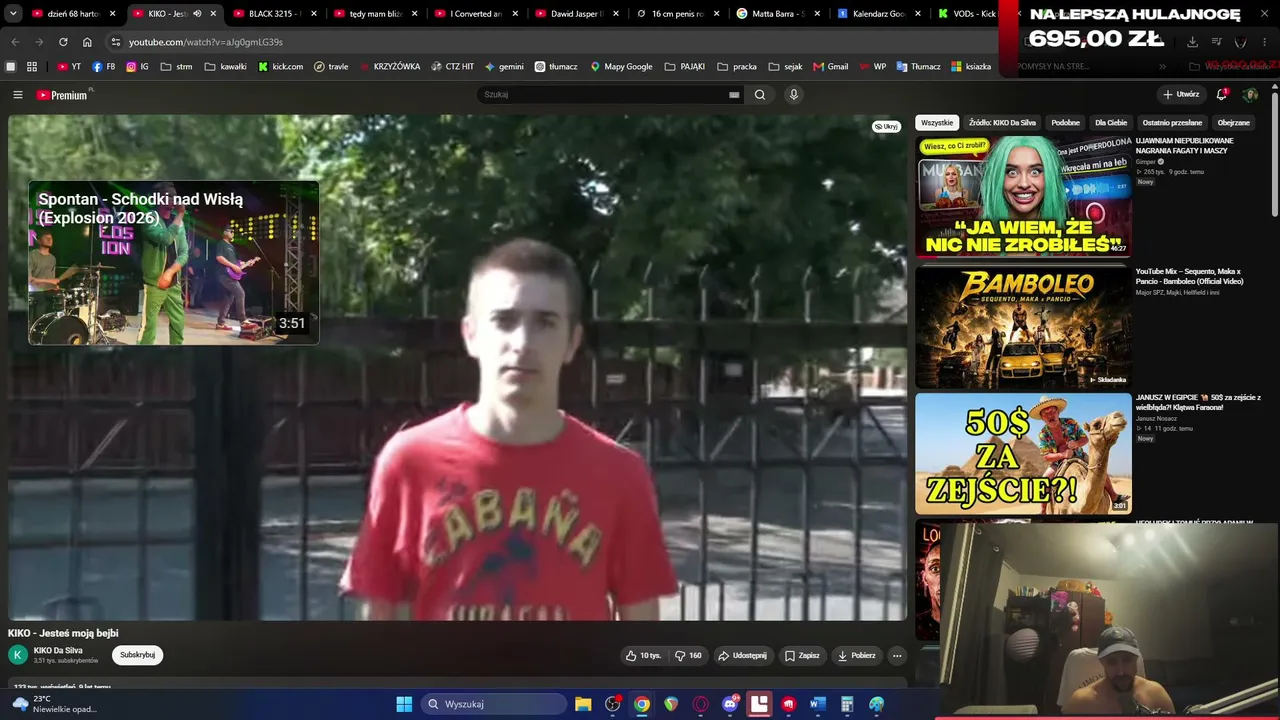Image resolution: width=1280 pixels, height=720 pixels.
Task: Open the Spontan 'Schodki nad Wisłą' end-screen video
Action: [174, 263]
